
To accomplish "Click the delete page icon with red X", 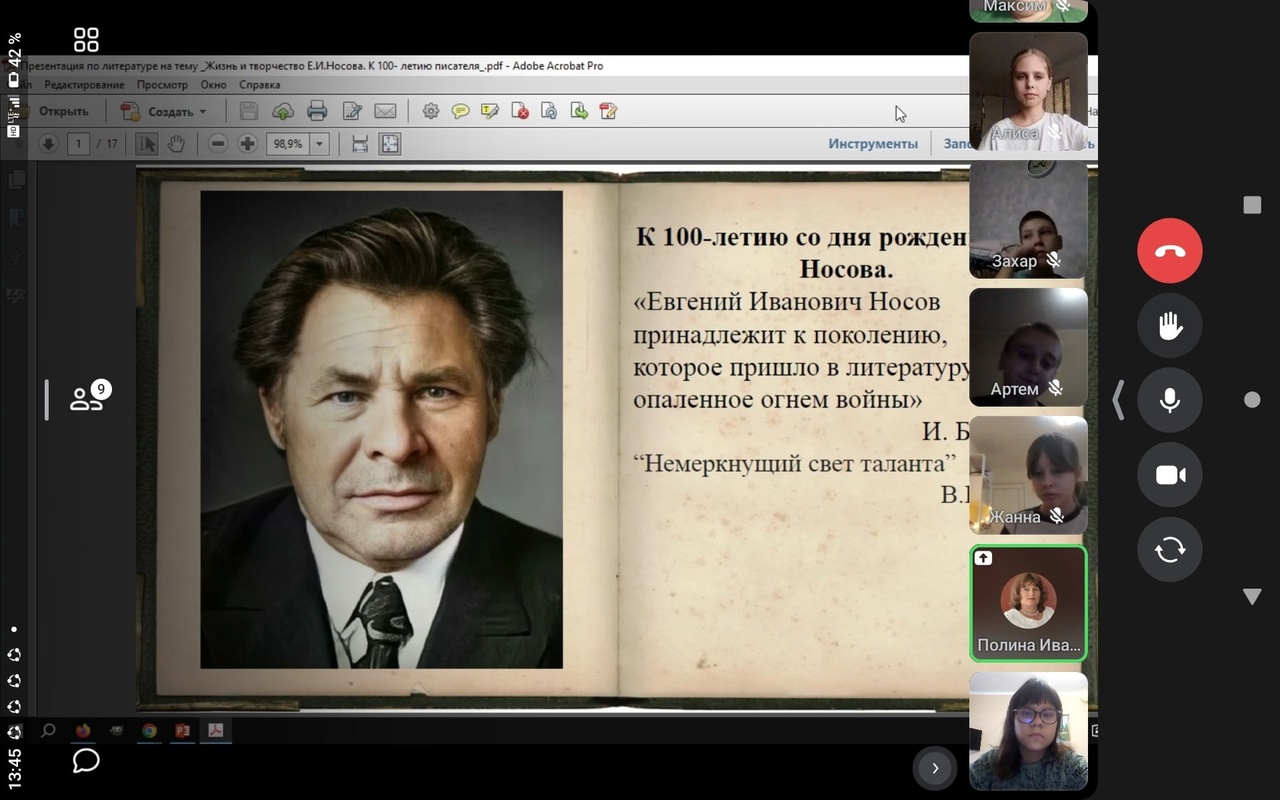I will (x=520, y=111).
